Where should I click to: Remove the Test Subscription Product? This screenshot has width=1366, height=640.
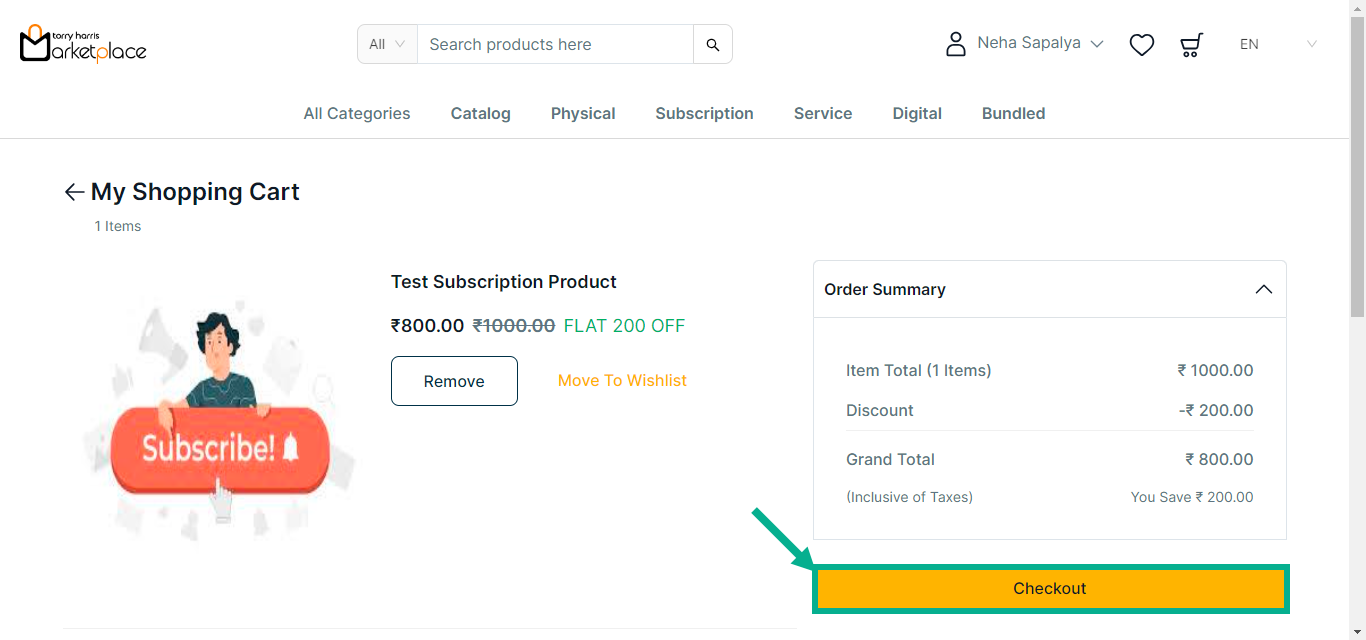pyautogui.click(x=454, y=381)
